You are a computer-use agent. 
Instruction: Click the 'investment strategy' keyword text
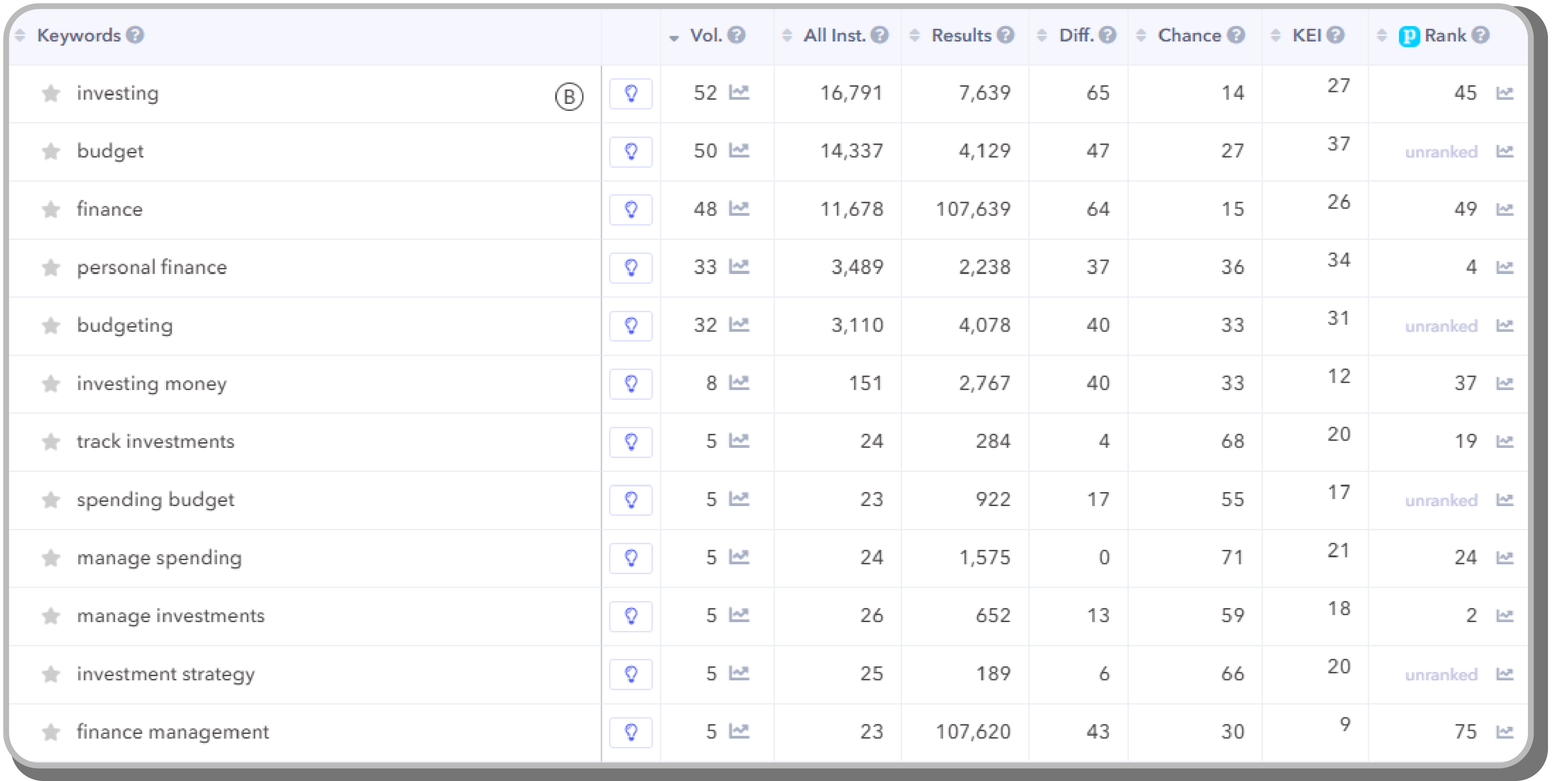click(166, 674)
